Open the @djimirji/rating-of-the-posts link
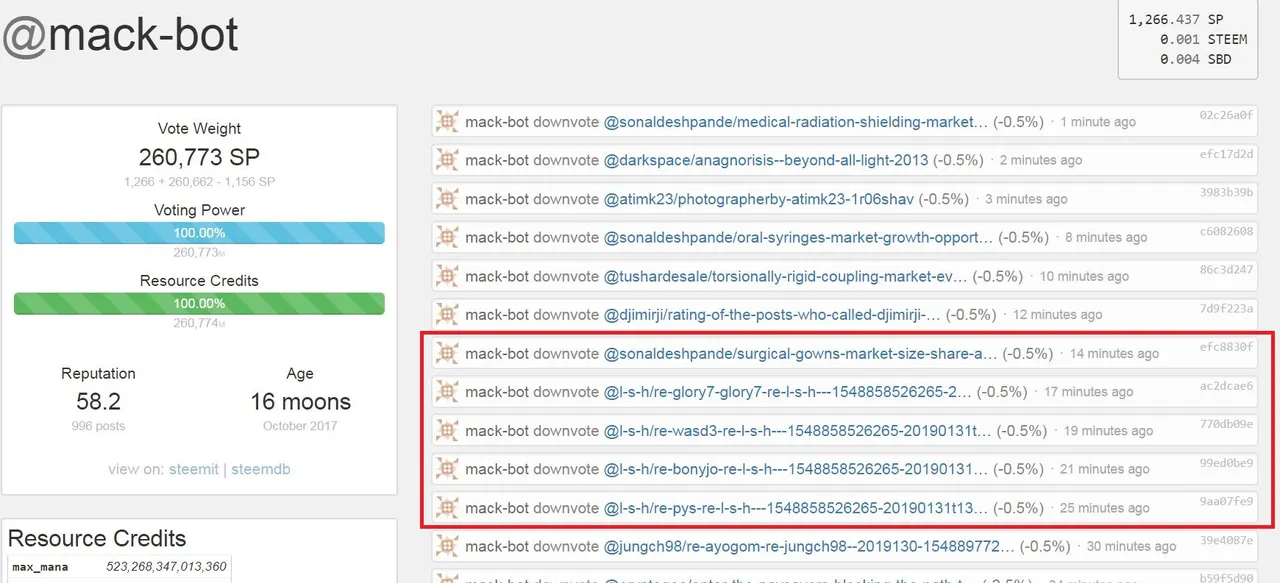1280x583 pixels. point(772,314)
